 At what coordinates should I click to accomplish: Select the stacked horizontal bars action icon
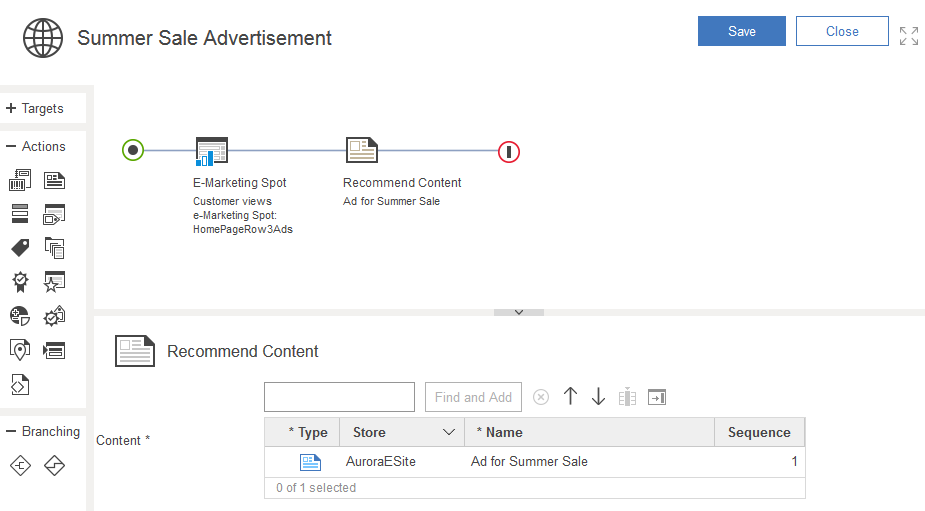click(x=20, y=214)
